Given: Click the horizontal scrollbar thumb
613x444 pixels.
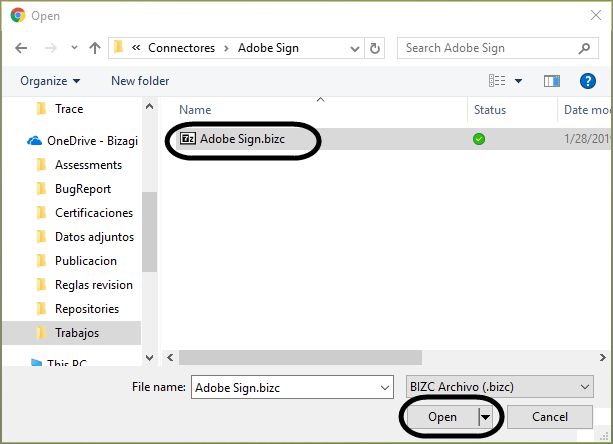Looking at the screenshot, I should 300,358.
